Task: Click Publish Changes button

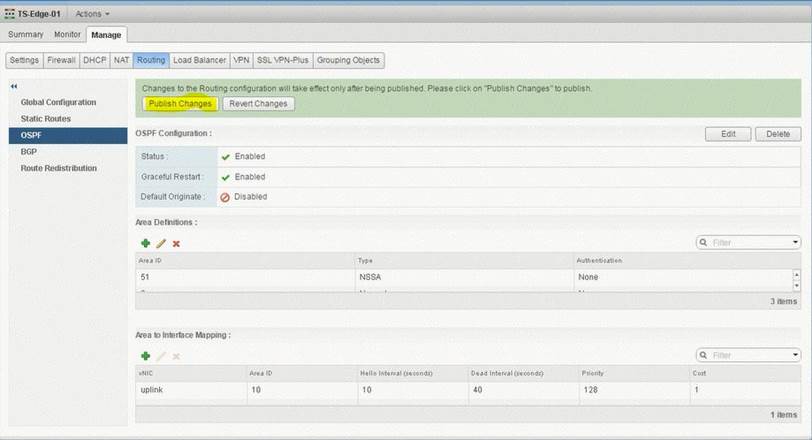Action: click(x=180, y=104)
